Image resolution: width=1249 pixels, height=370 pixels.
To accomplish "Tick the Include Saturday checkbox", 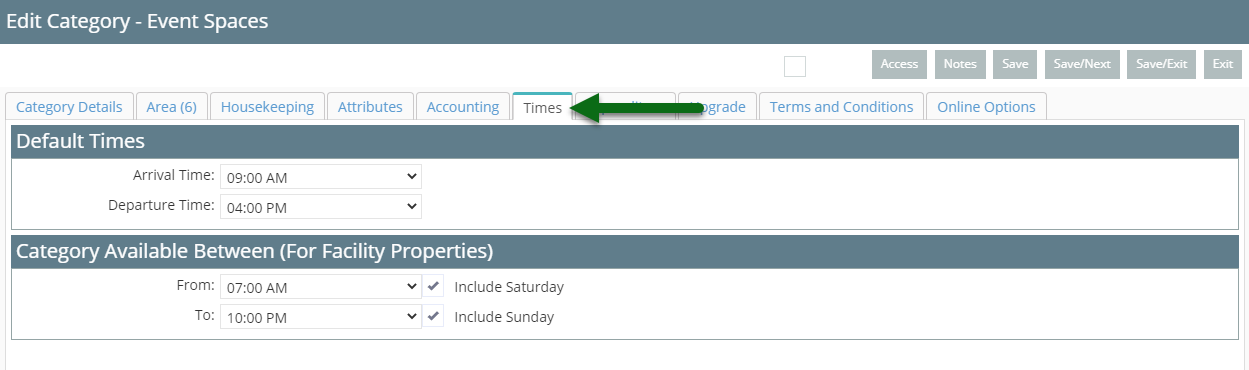I will (x=433, y=287).
